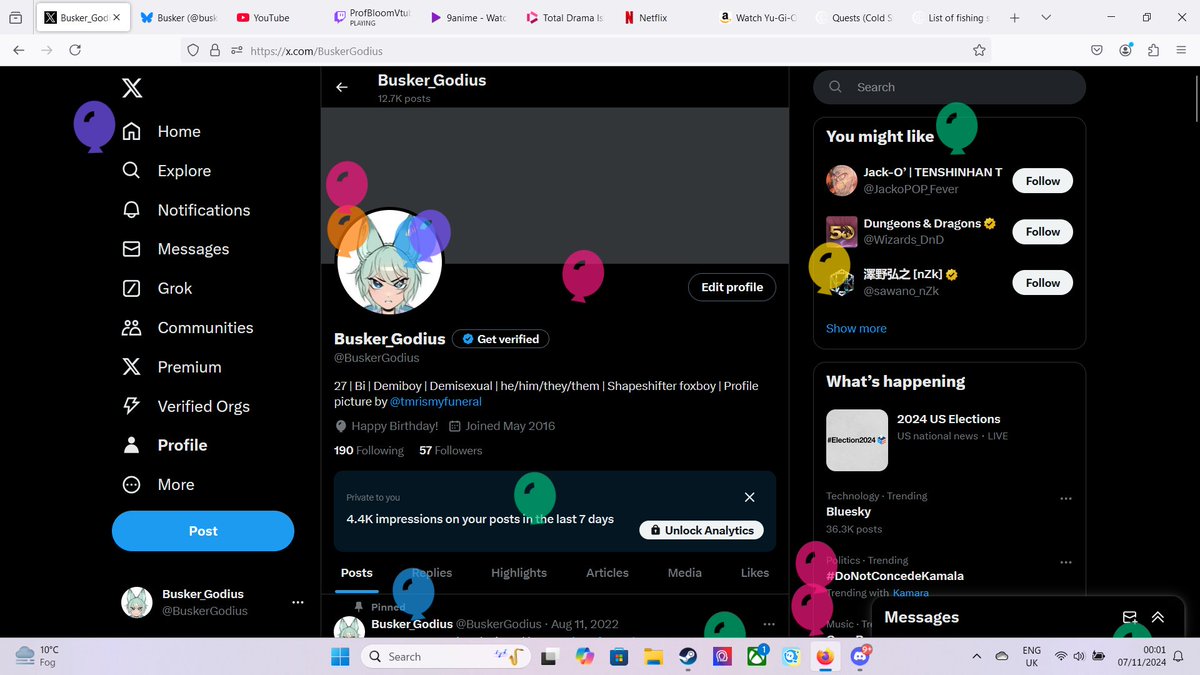Open the Firefox hamburger application menu
This screenshot has height=675, width=1200.
point(1181,50)
